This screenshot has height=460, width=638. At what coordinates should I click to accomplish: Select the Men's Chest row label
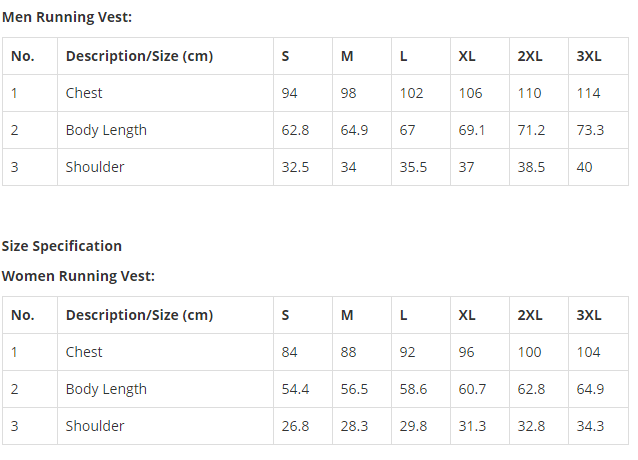click(x=84, y=93)
